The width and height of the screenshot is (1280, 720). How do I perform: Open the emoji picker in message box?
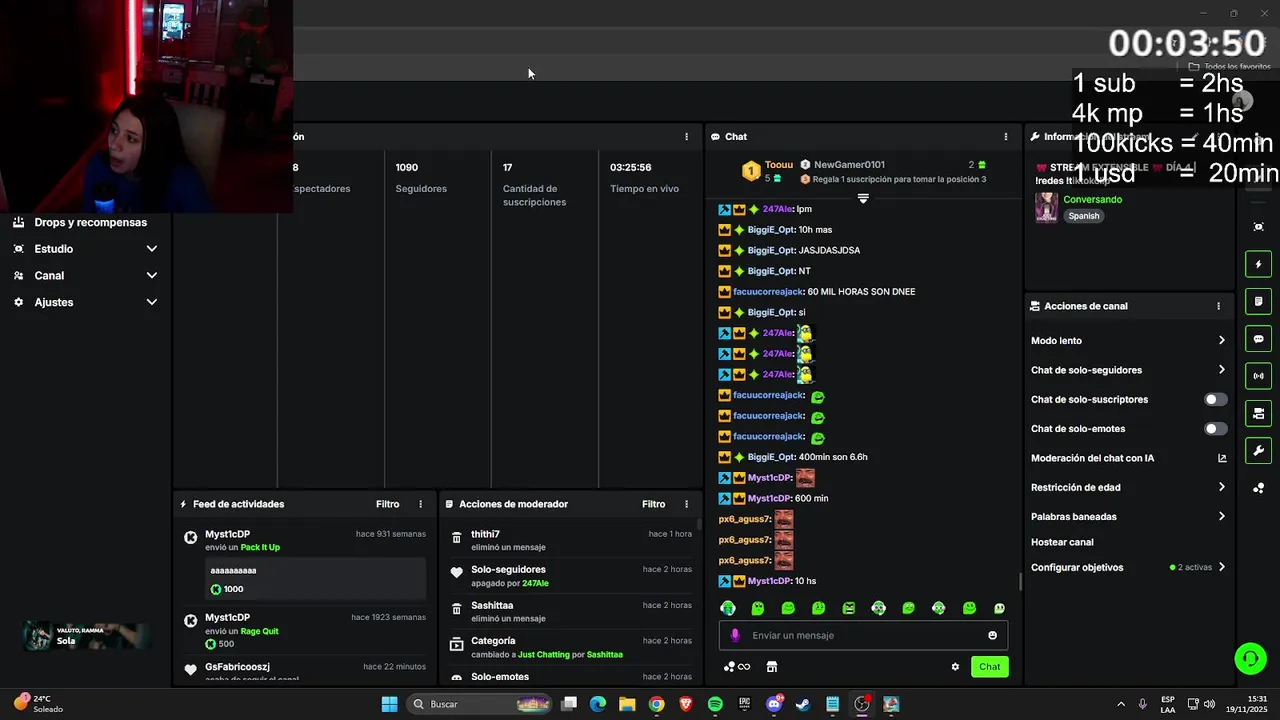tap(992, 635)
